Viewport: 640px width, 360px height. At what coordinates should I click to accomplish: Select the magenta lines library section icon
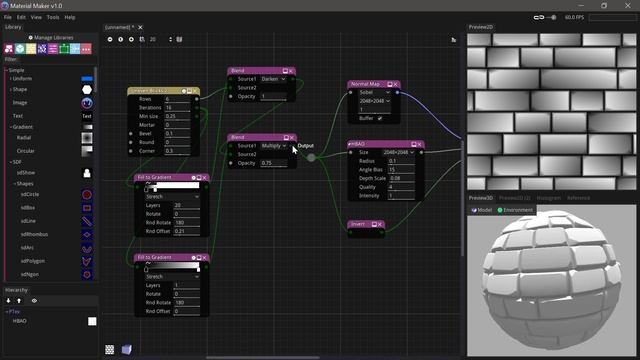click(x=53, y=49)
